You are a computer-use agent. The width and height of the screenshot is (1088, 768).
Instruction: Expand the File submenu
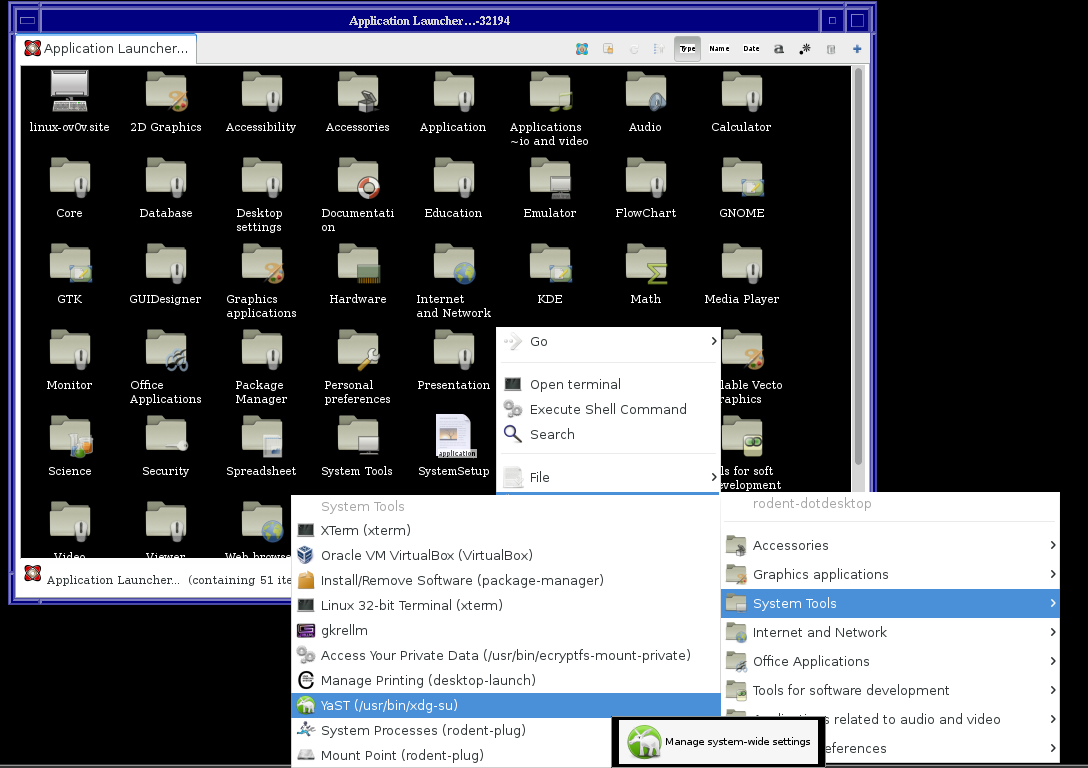(x=609, y=477)
